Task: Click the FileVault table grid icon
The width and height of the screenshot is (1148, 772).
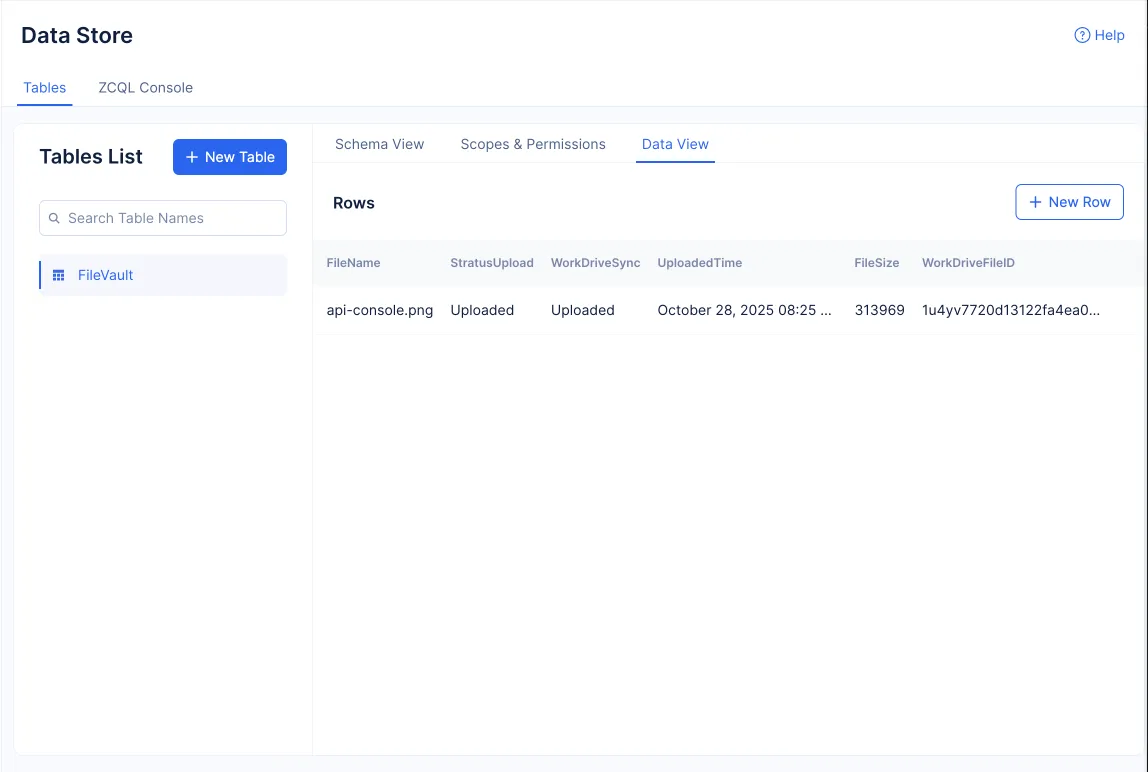Action: click(x=59, y=275)
